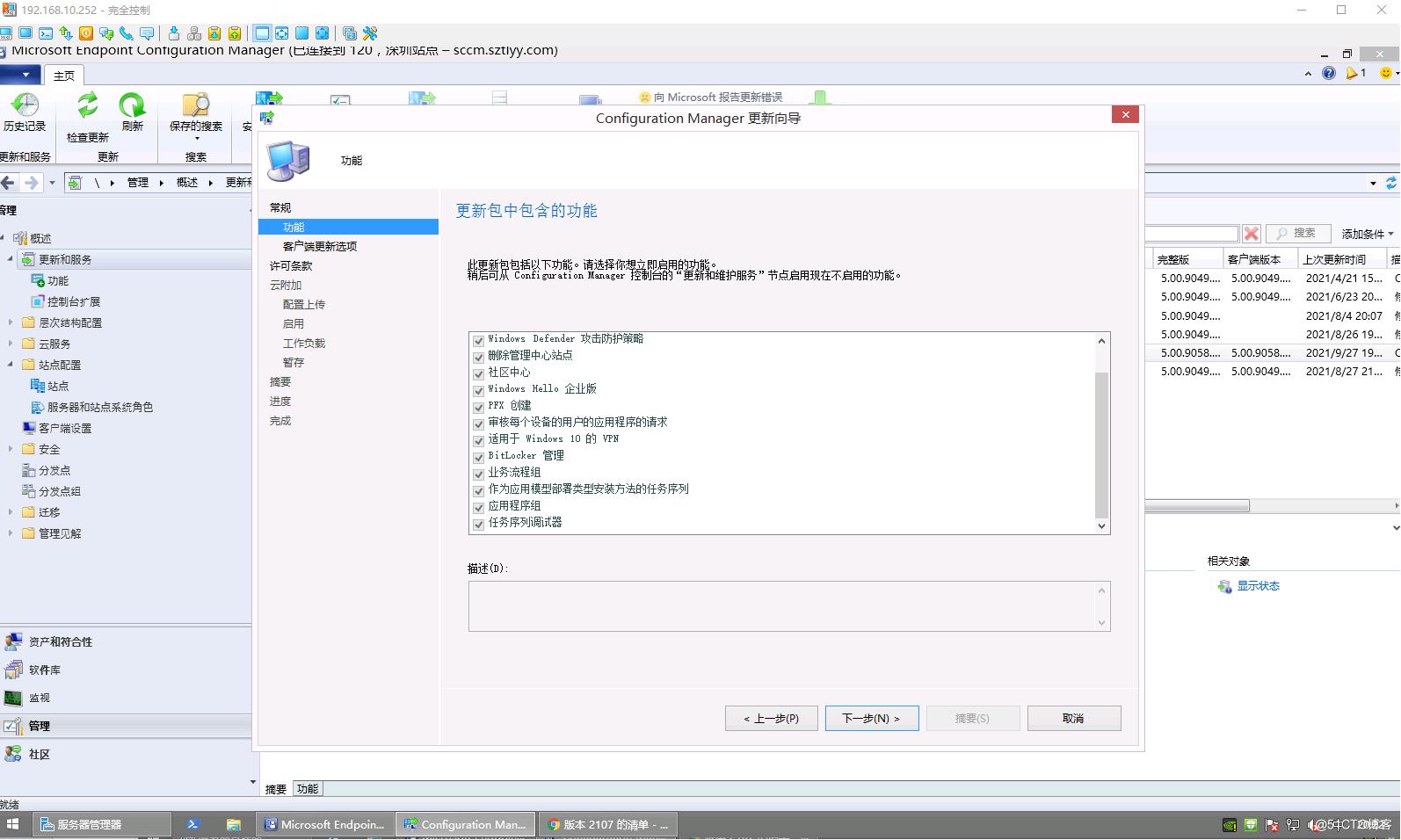
Task: Click 下一步(N) button
Action: click(872, 719)
